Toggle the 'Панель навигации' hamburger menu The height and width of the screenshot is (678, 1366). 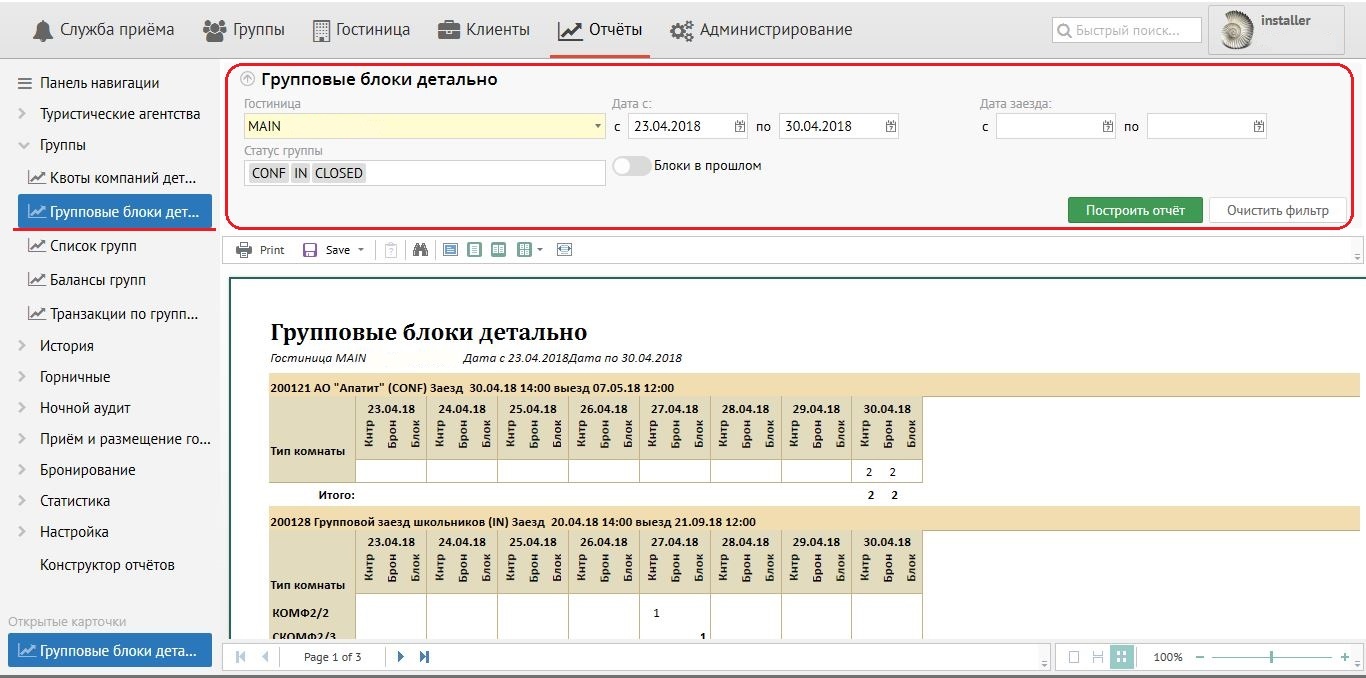[22, 83]
